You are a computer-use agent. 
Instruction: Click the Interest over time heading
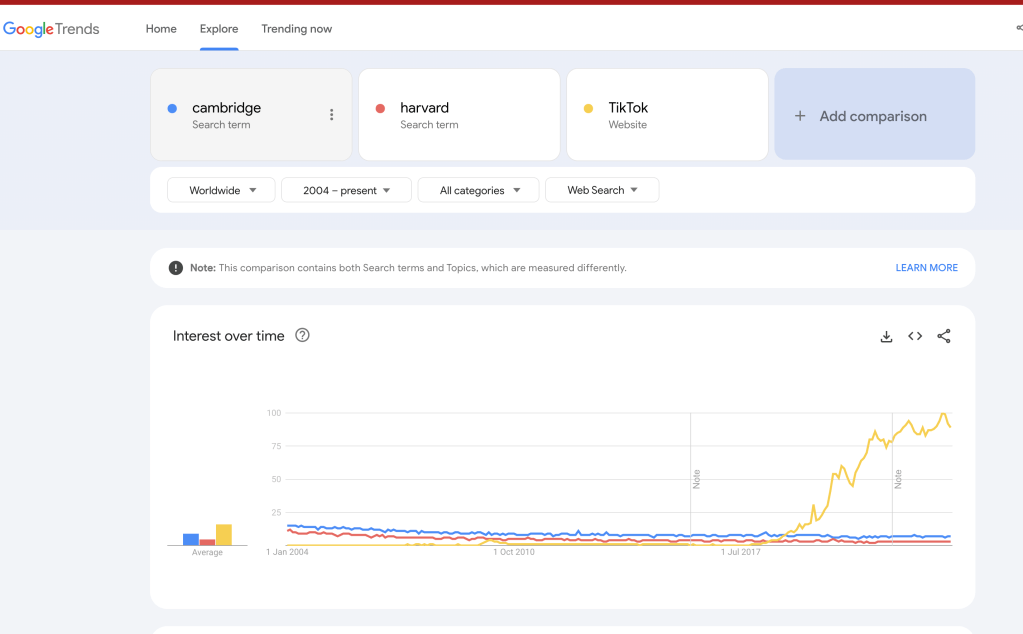[x=228, y=336]
